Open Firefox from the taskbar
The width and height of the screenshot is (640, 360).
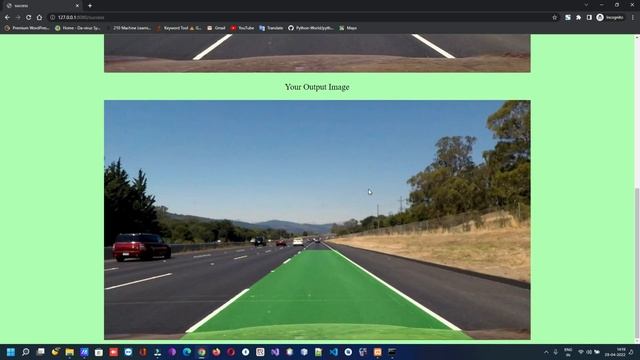[x=216, y=352]
